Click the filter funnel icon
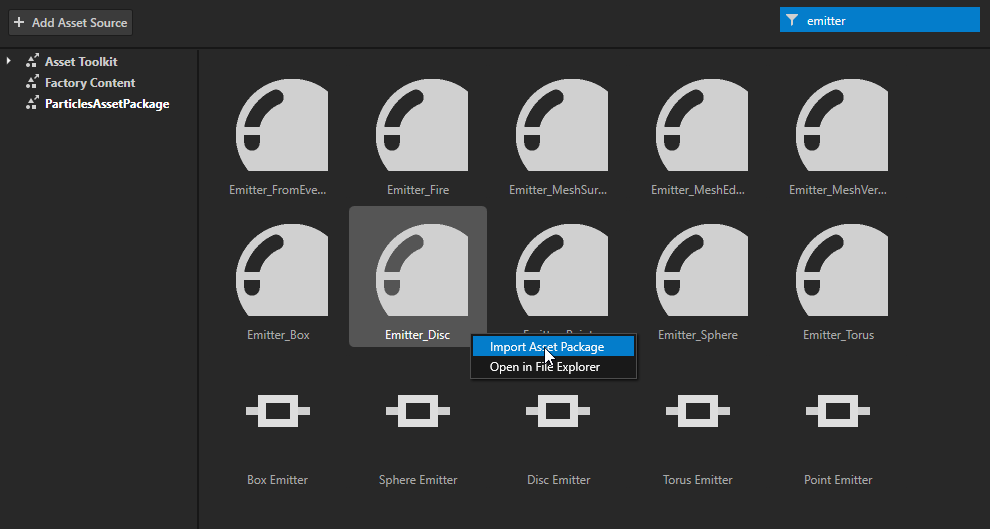 pos(792,20)
